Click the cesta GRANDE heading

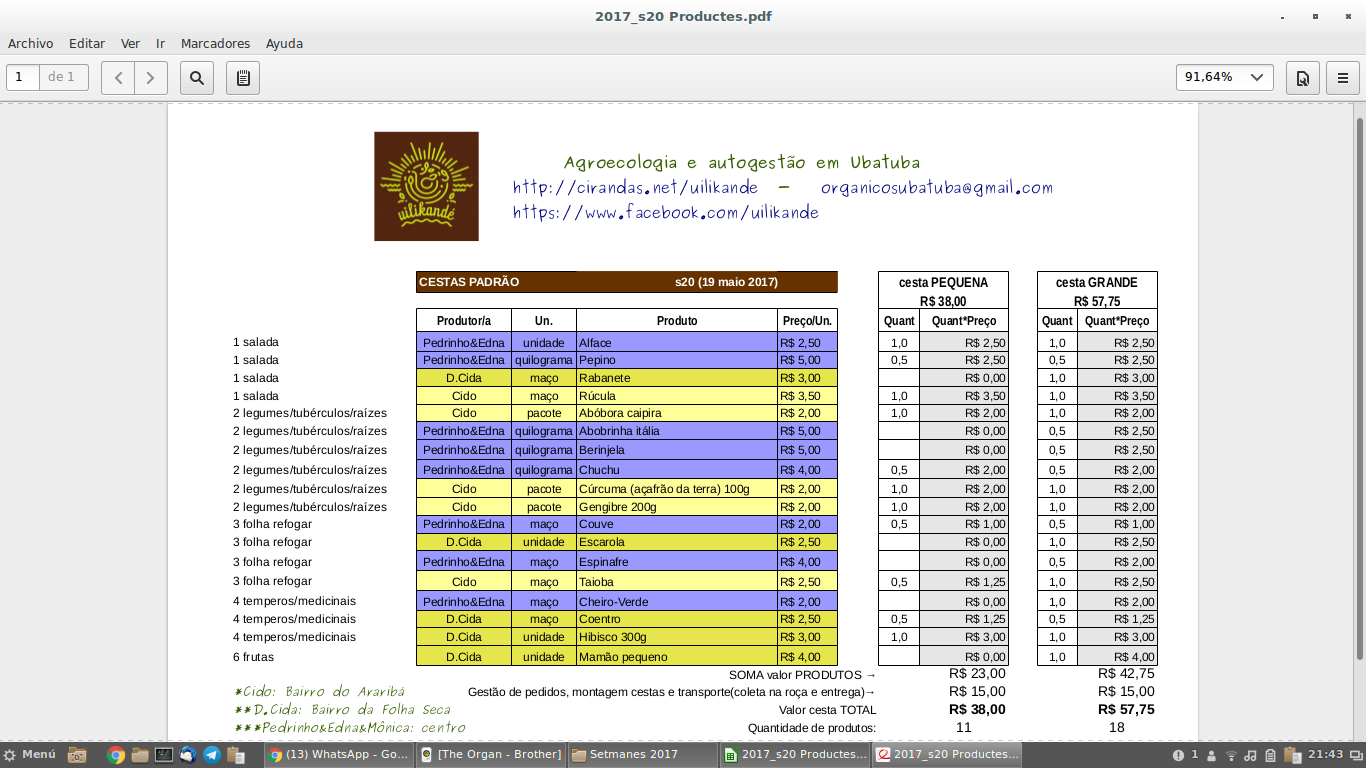tap(1097, 283)
